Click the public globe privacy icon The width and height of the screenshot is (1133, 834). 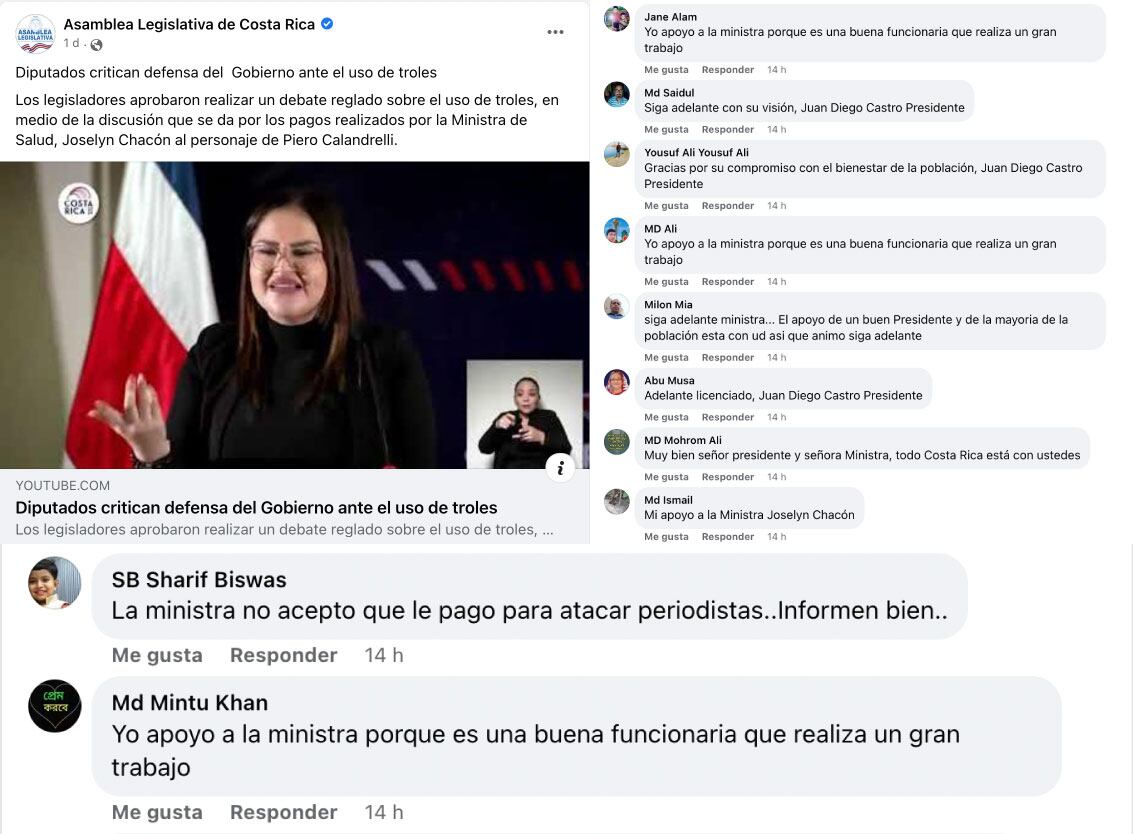96,44
